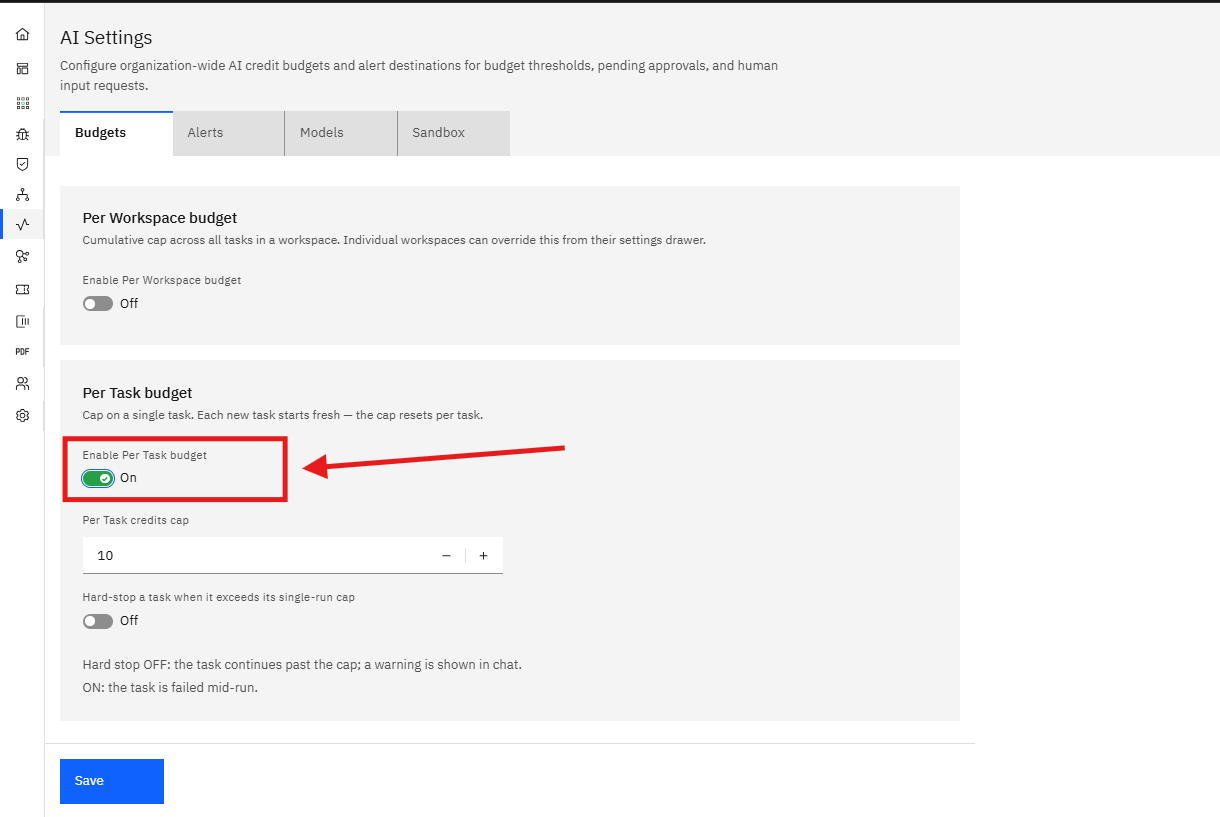Open the Sandbox tab
The image size is (1220, 817).
(454, 133)
